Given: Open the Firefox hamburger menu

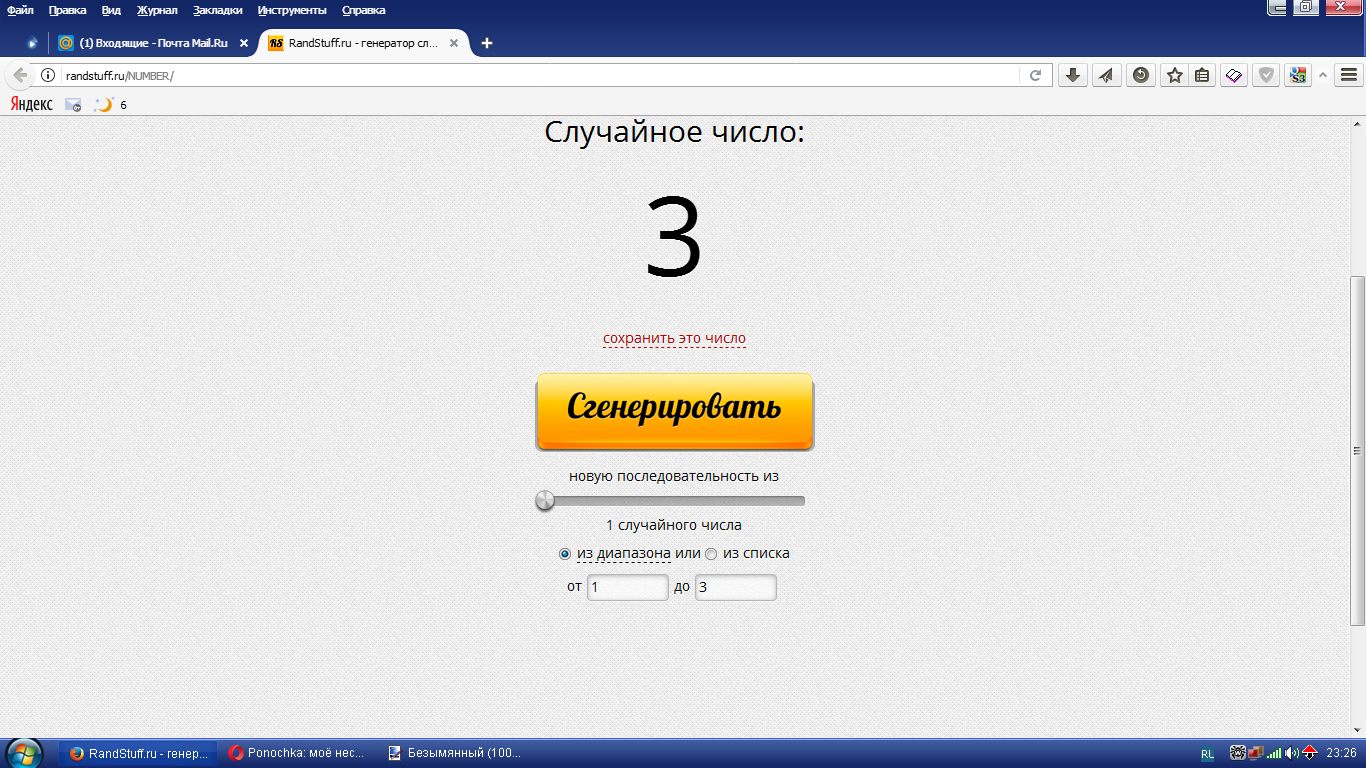Looking at the screenshot, I should [1349, 75].
